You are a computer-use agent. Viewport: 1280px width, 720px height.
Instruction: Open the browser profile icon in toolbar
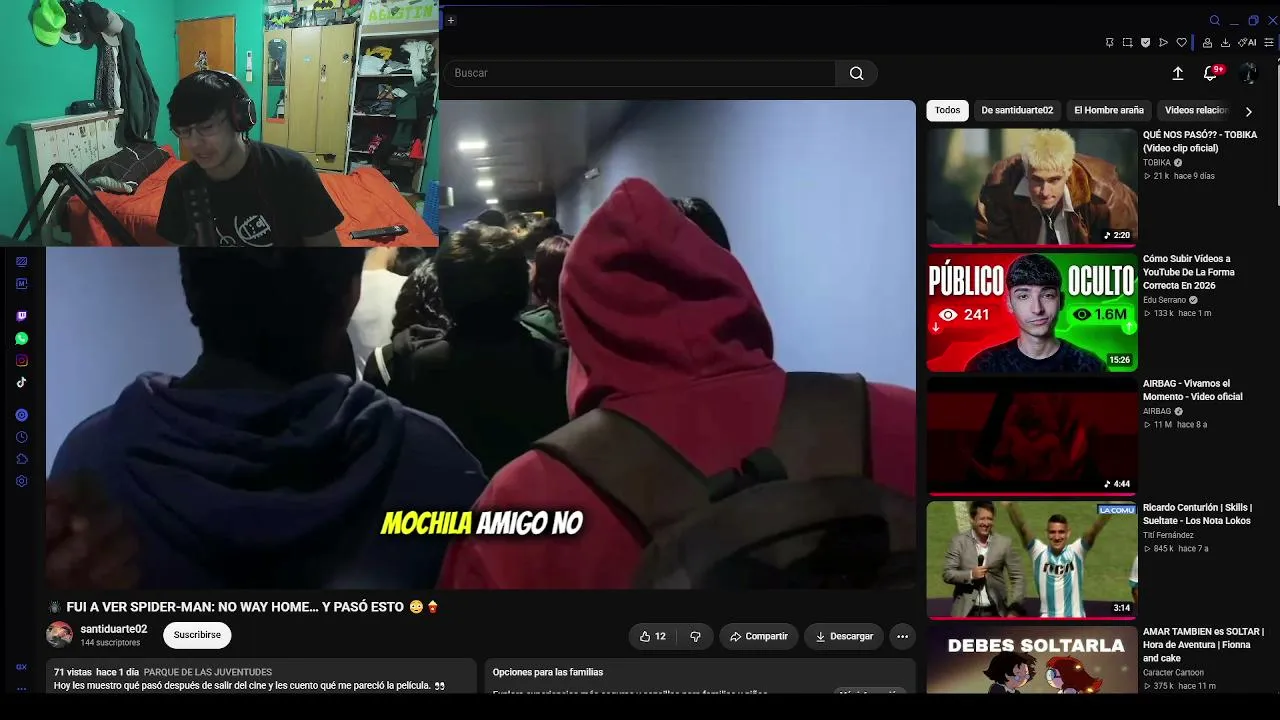click(1207, 42)
